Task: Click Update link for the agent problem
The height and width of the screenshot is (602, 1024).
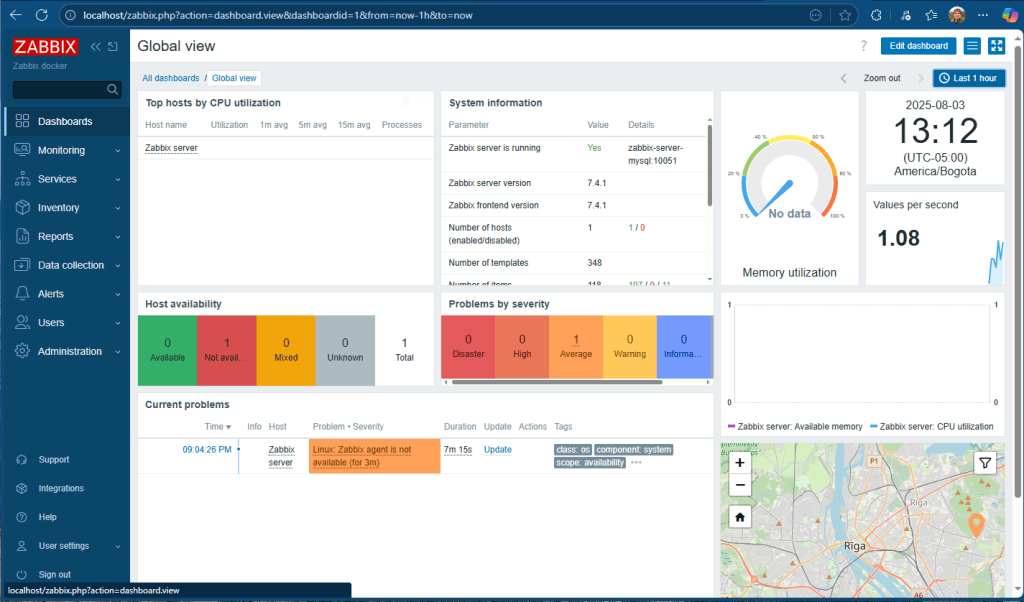Action: (x=497, y=450)
